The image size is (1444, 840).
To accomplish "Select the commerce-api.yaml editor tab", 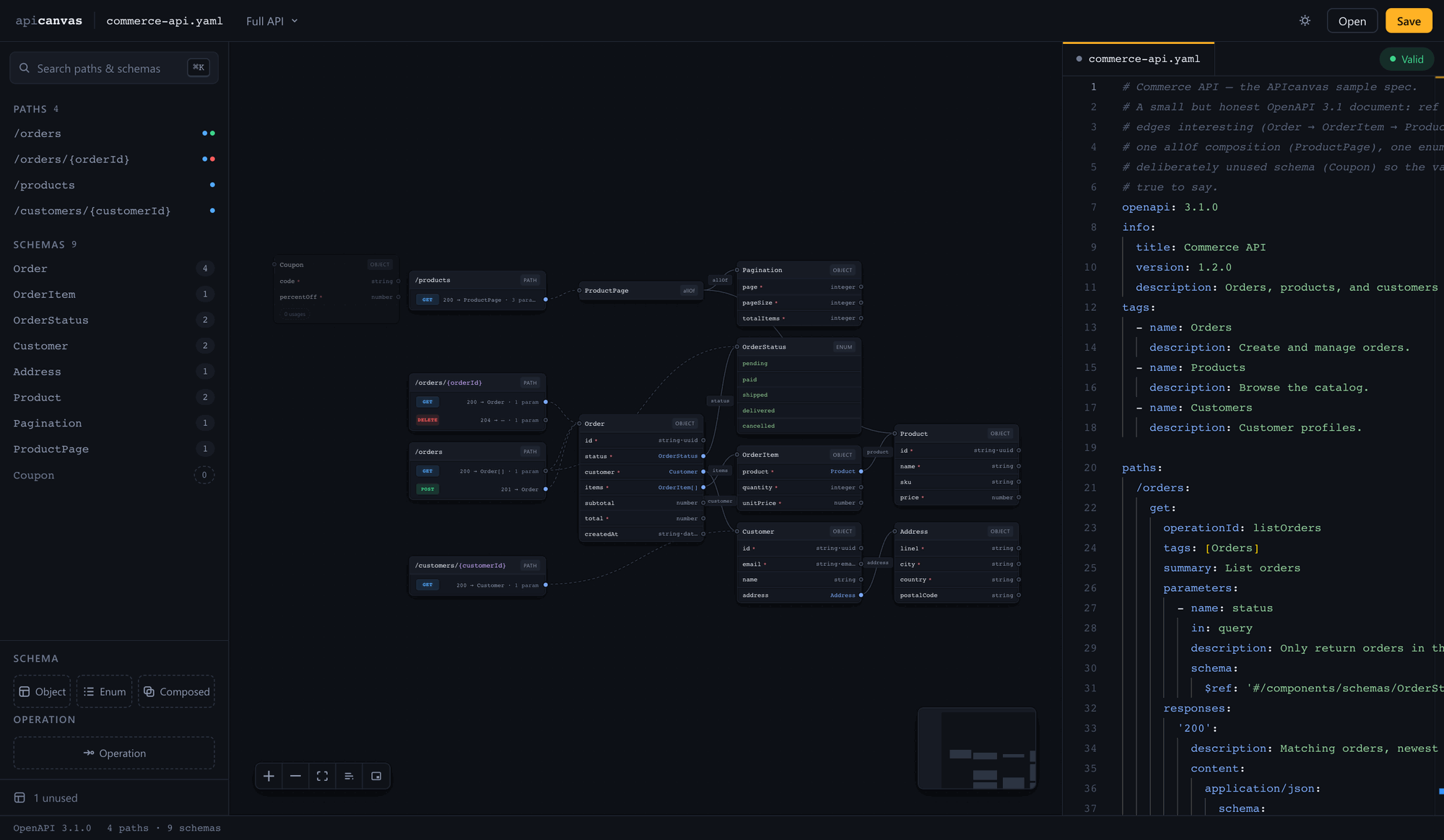I will pyautogui.click(x=1139, y=59).
